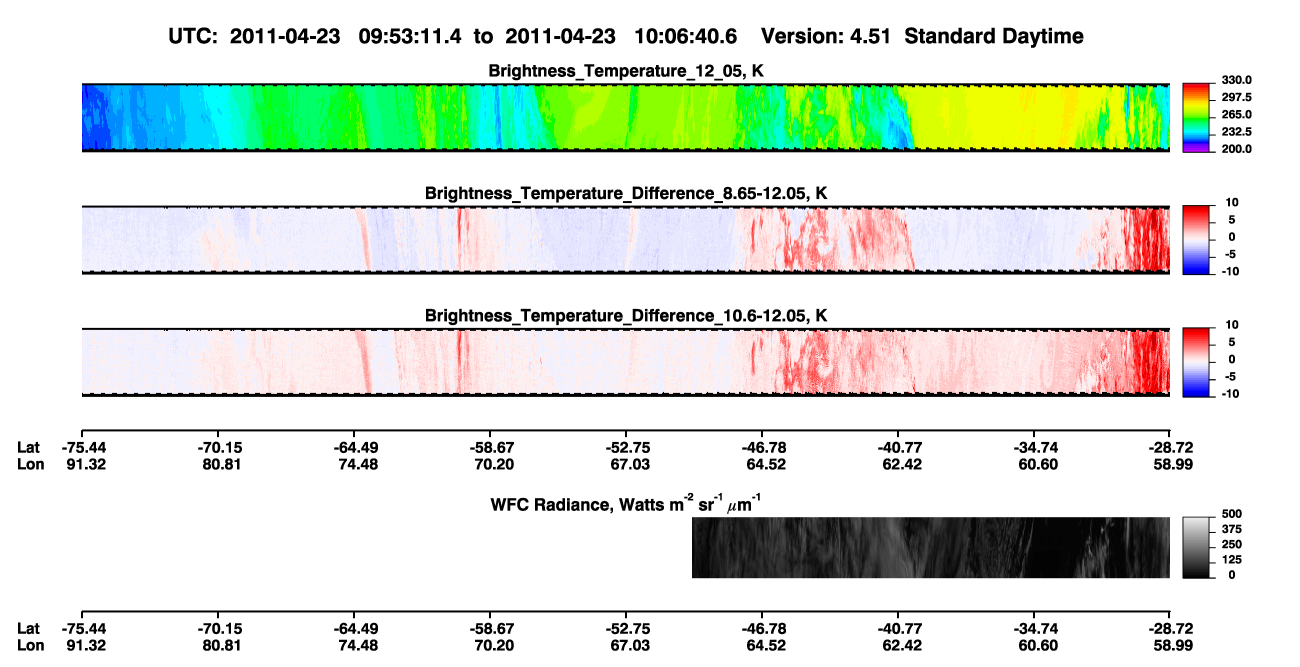Click upper axis longitude value 60.60
The image size is (1300, 667).
click(1038, 464)
